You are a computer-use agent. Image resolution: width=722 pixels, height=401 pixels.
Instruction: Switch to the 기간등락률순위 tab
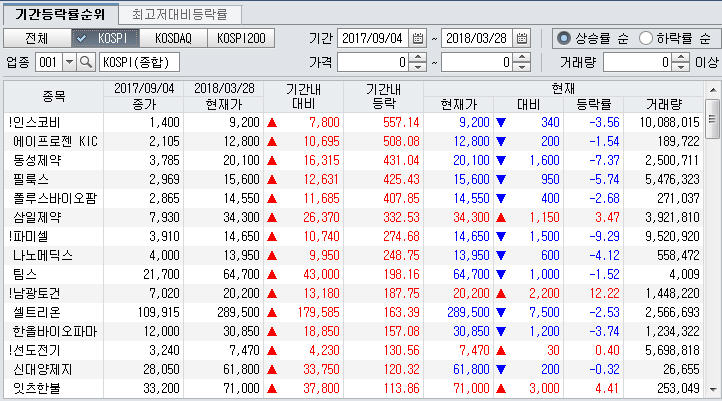coord(60,14)
